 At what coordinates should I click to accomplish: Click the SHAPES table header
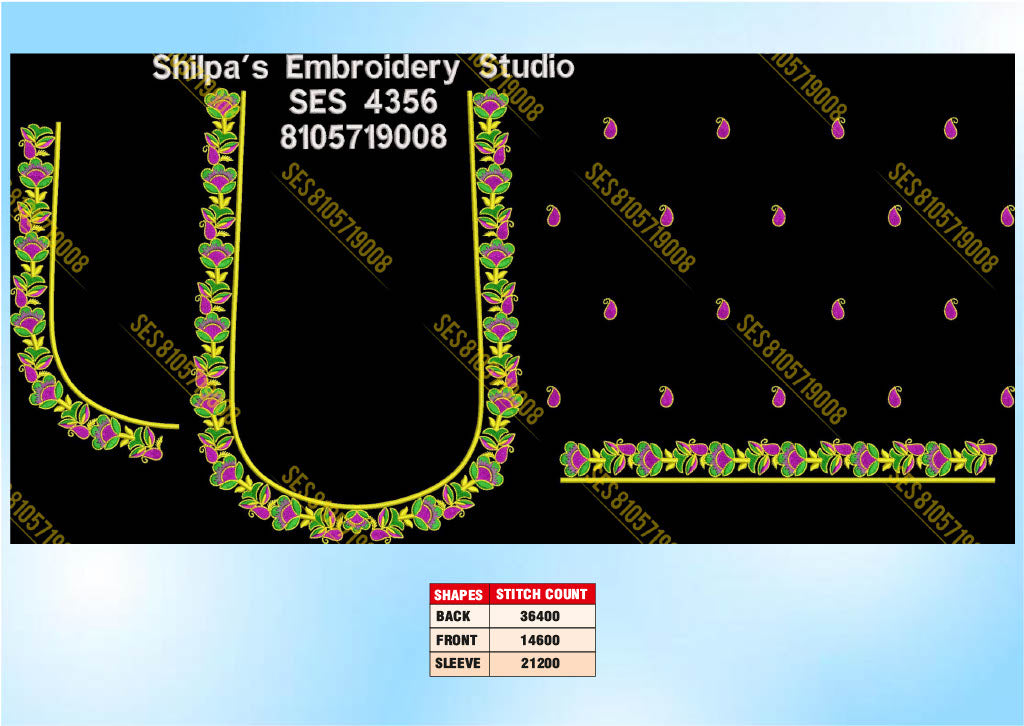pos(458,594)
